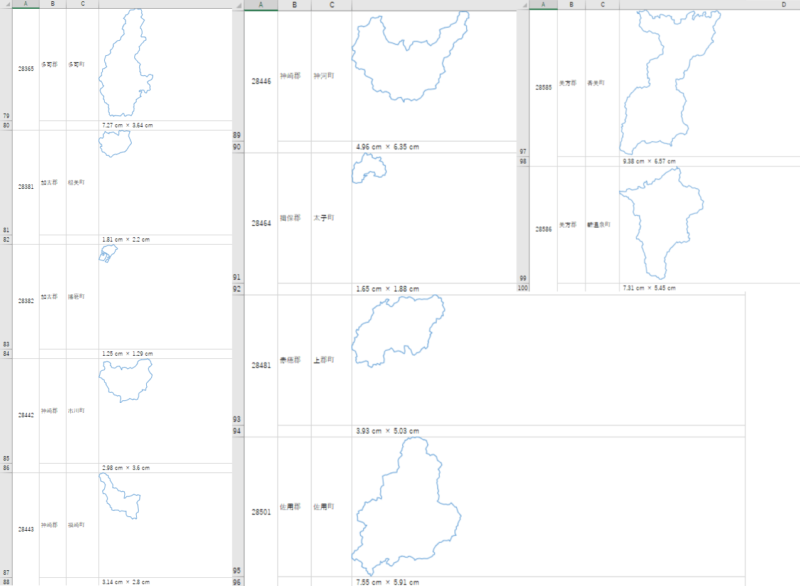Select row header 80
This screenshot has width=800, height=586.
tap(6, 125)
